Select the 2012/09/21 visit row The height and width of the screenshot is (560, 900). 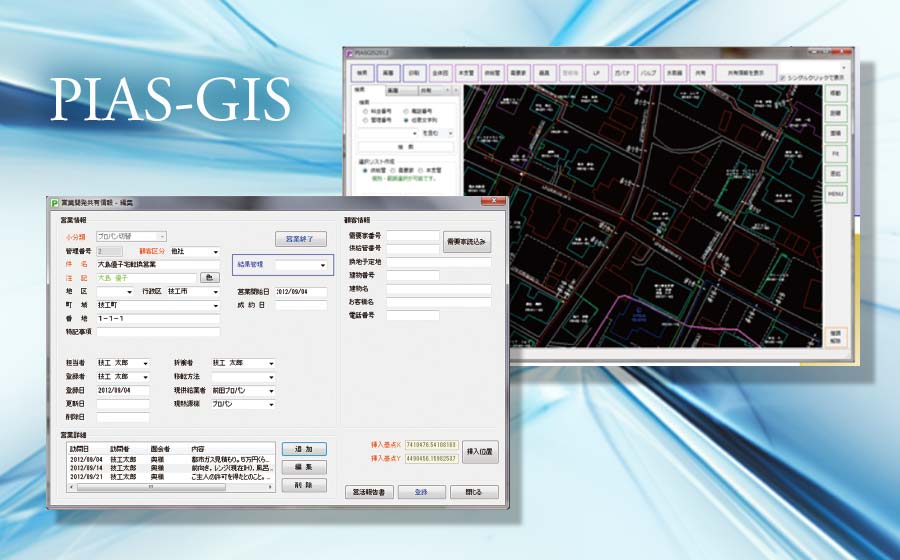pyautogui.click(x=171, y=477)
